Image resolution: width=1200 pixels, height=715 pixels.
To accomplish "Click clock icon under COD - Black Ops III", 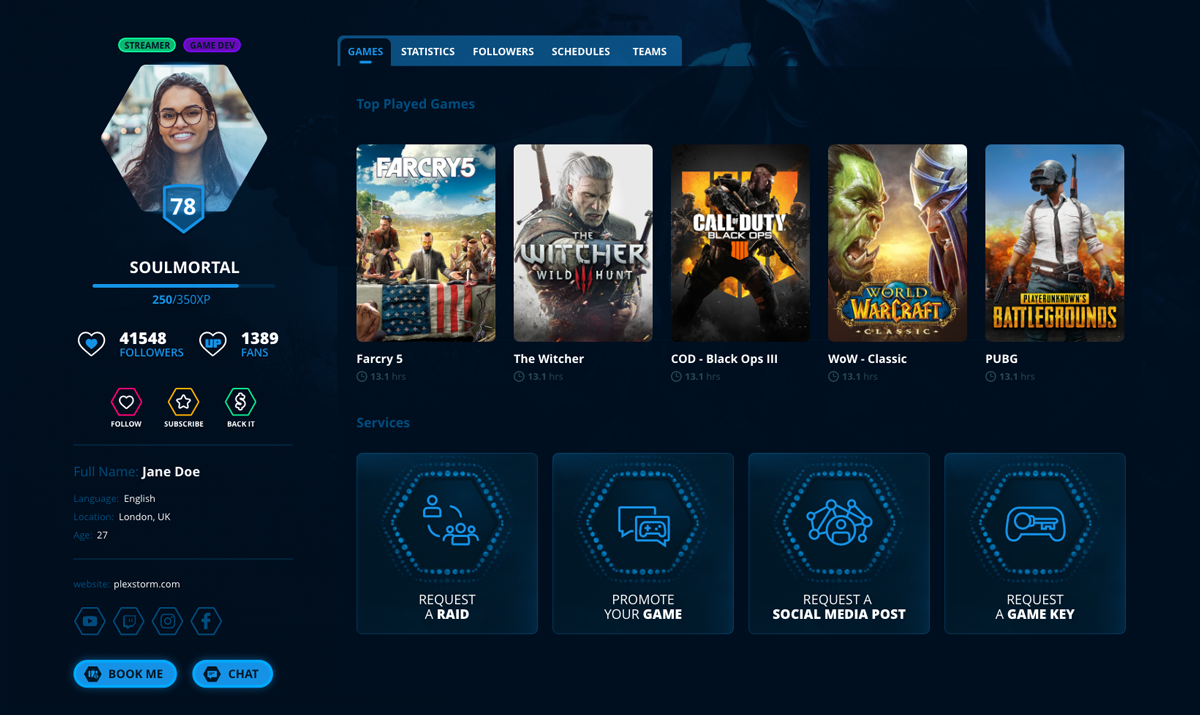I will pyautogui.click(x=676, y=377).
